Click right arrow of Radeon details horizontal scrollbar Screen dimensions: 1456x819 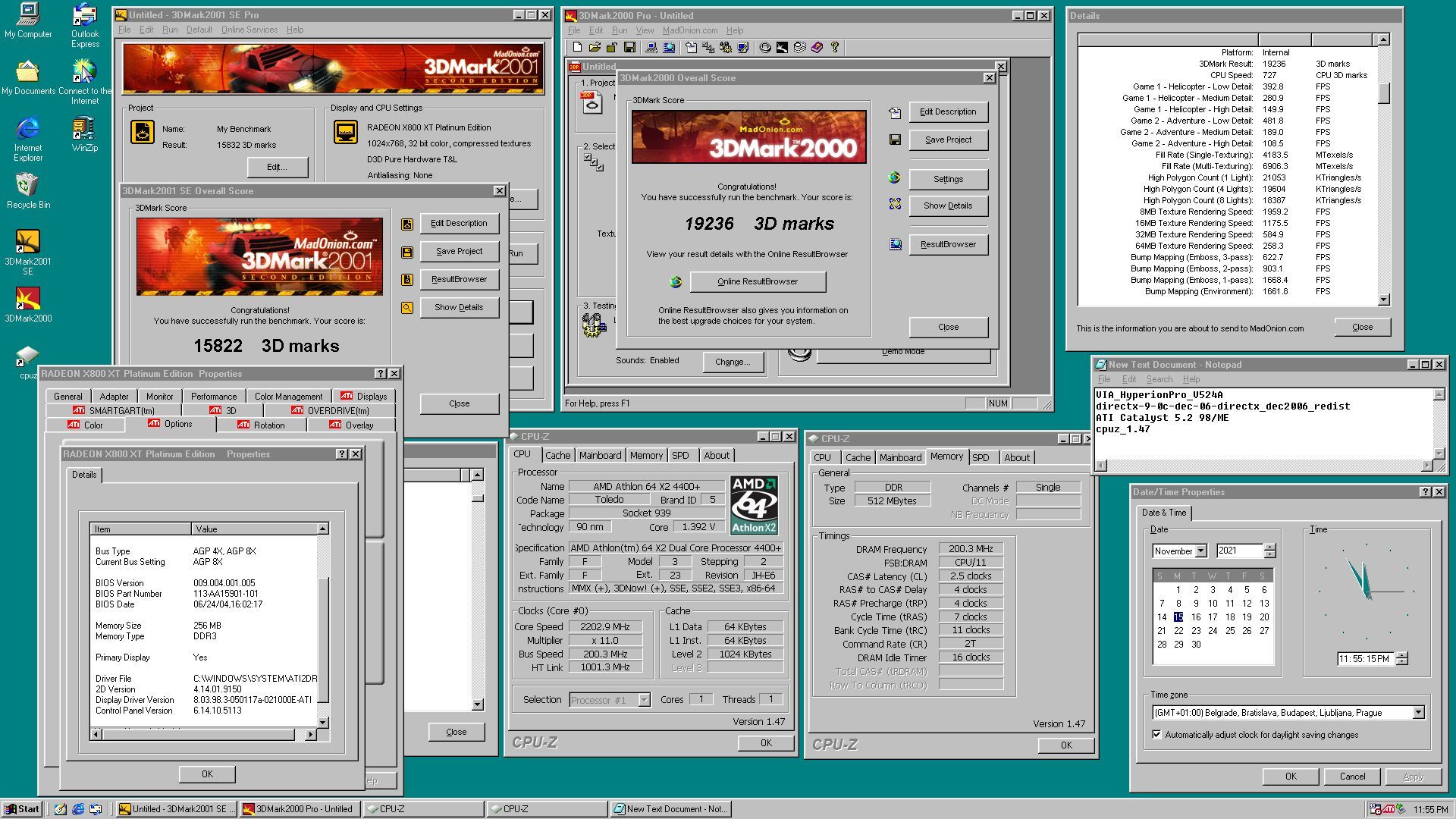point(310,735)
